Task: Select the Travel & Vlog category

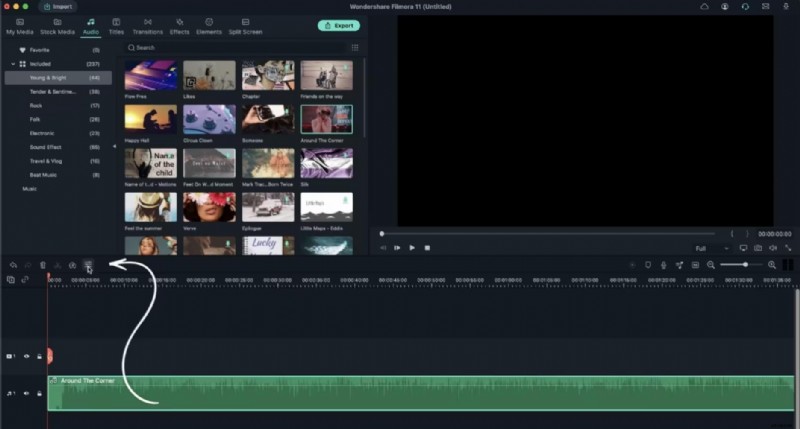Action: (x=58, y=161)
